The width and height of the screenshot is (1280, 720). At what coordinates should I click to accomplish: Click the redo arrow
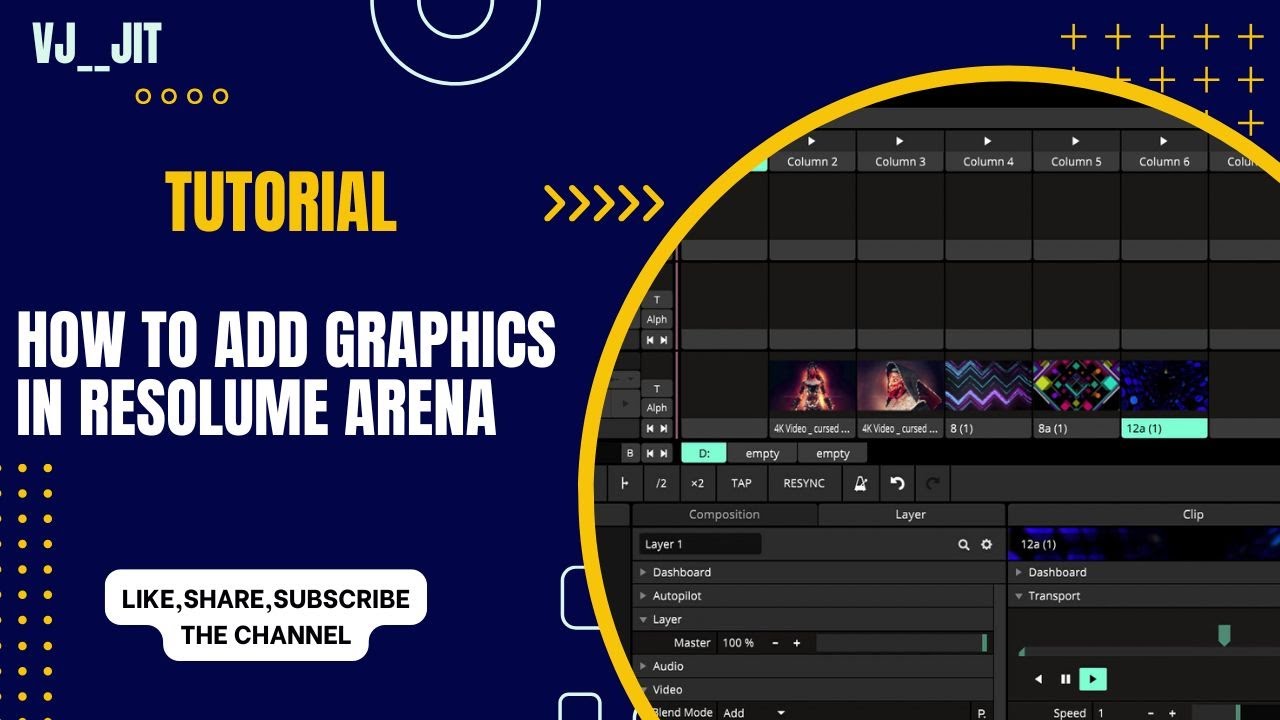coord(933,483)
